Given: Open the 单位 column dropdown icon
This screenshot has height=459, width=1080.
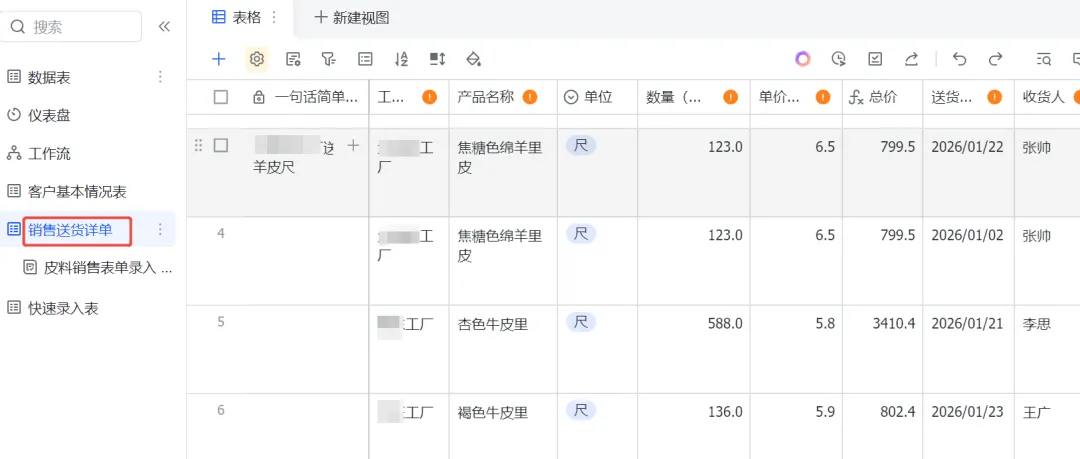Looking at the screenshot, I should coord(571,97).
